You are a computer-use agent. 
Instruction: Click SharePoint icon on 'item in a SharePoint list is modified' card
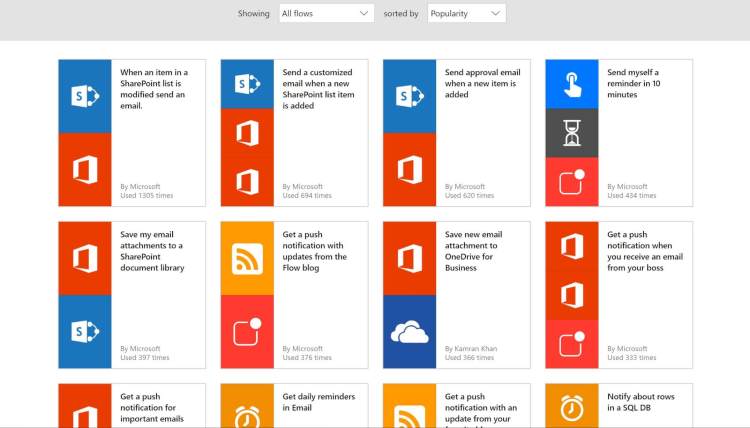click(85, 96)
